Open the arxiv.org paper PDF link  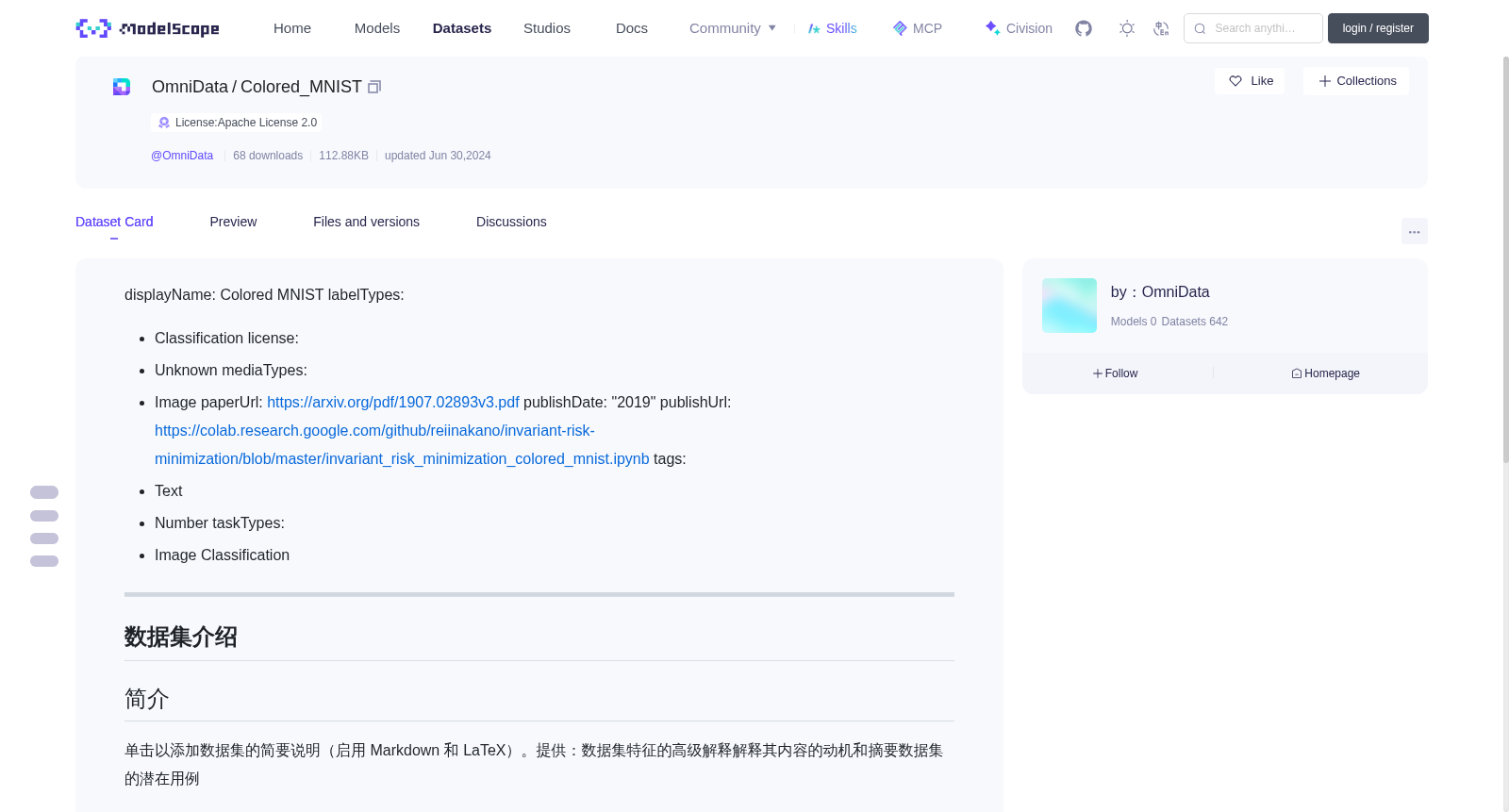(x=393, y=402)
